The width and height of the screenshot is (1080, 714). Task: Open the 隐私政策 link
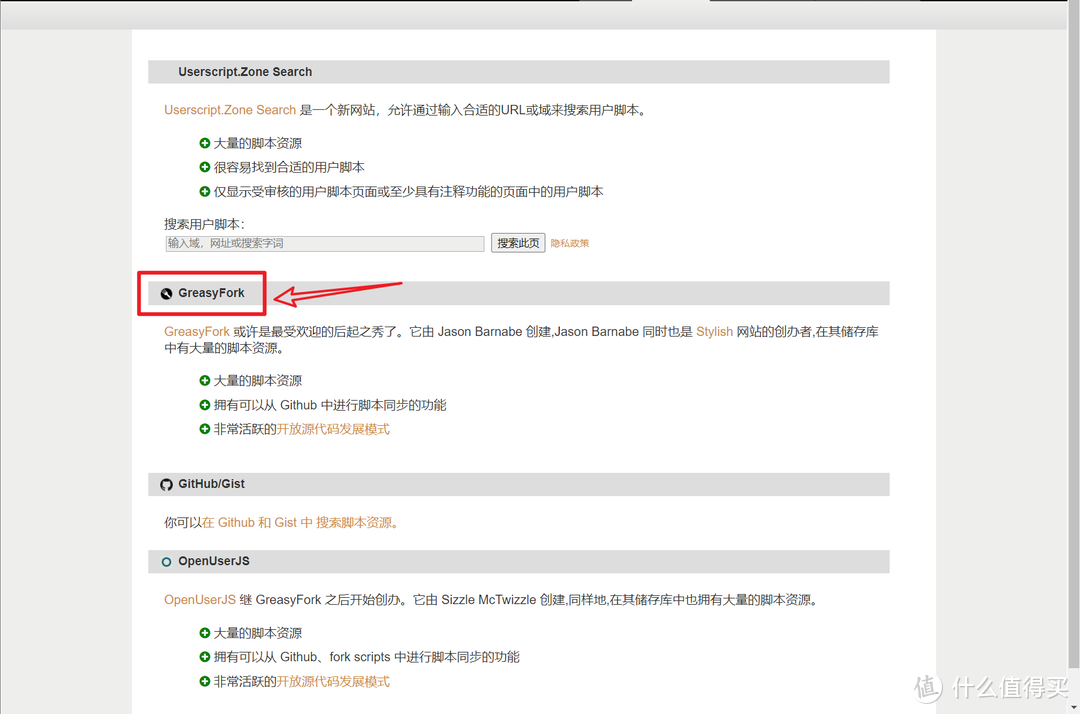click(x=570, y=243)
